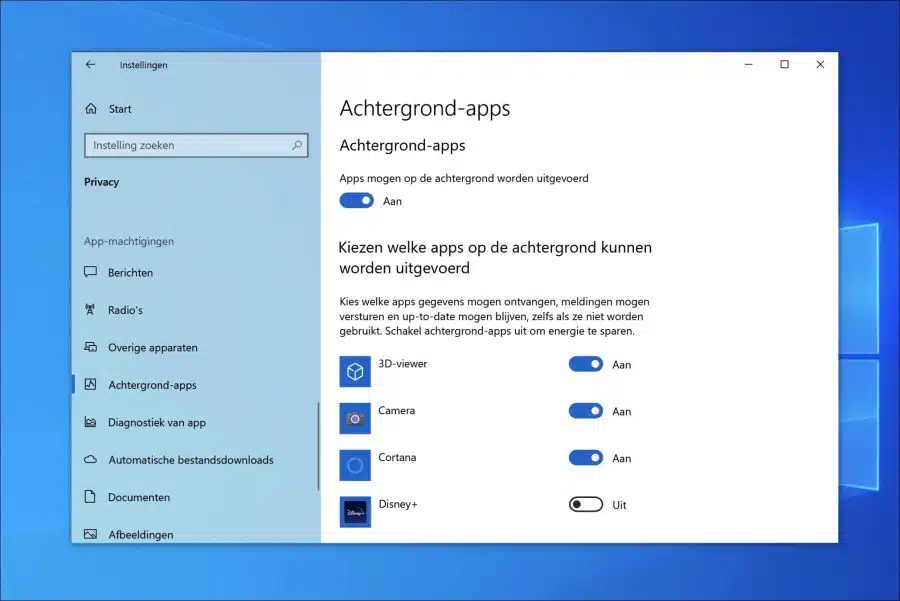
Task: Open Berichten permissions page
Action: click(195, 273)
